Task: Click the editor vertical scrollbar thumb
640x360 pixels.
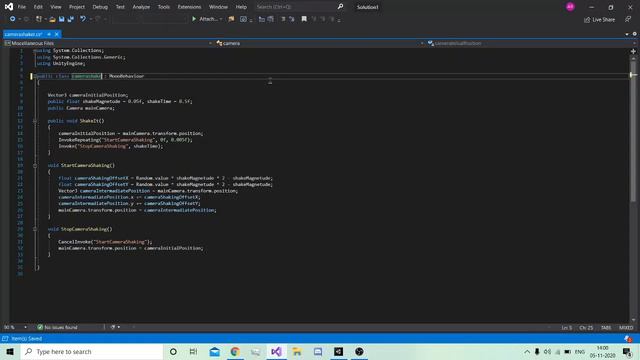Action: (633, 131)
